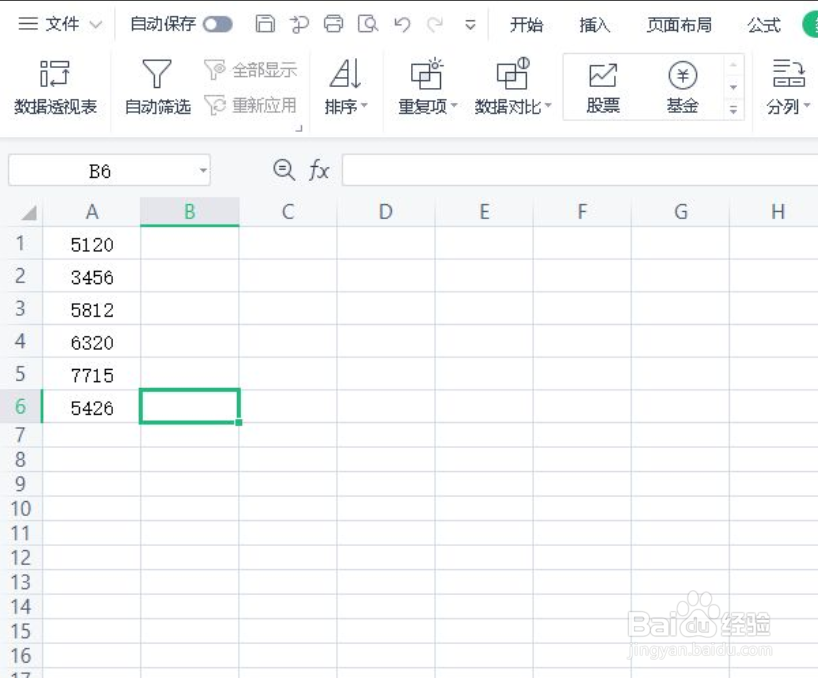This screenshot has width=818, height=678.
Task: Open the 数据透视表 tool
Action: point(55,87)
